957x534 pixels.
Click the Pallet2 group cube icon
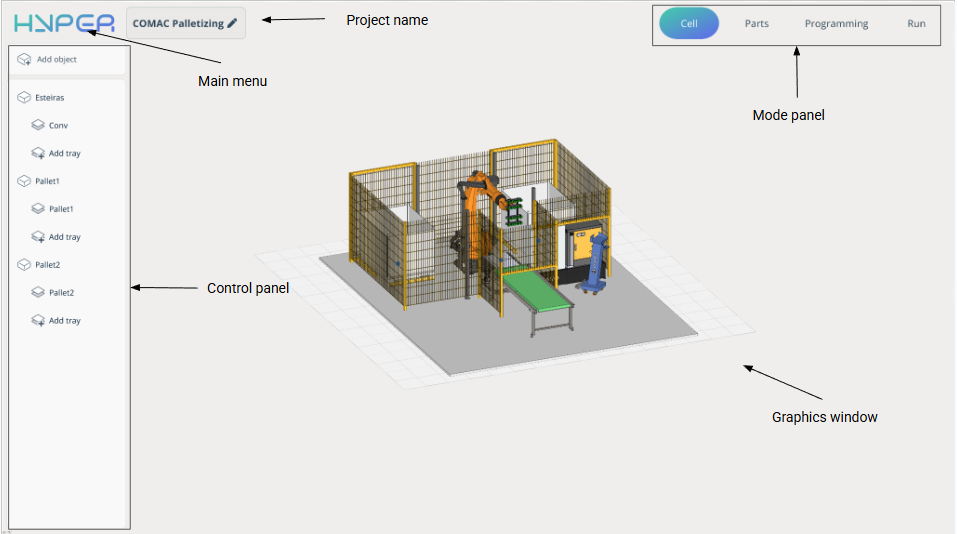point(24,265)
